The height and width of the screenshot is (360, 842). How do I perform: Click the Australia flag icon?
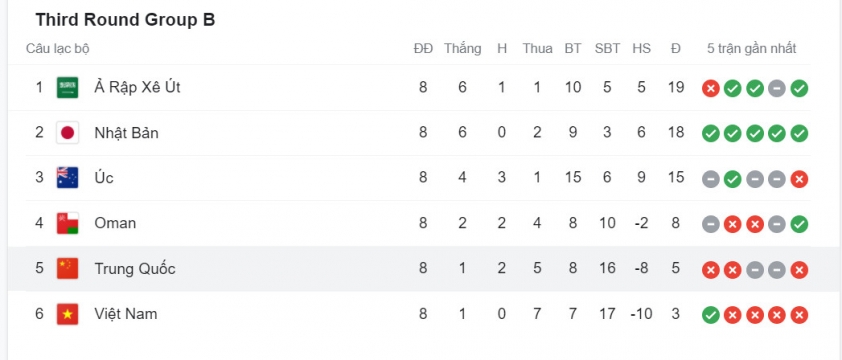click(x=68, y=178)
